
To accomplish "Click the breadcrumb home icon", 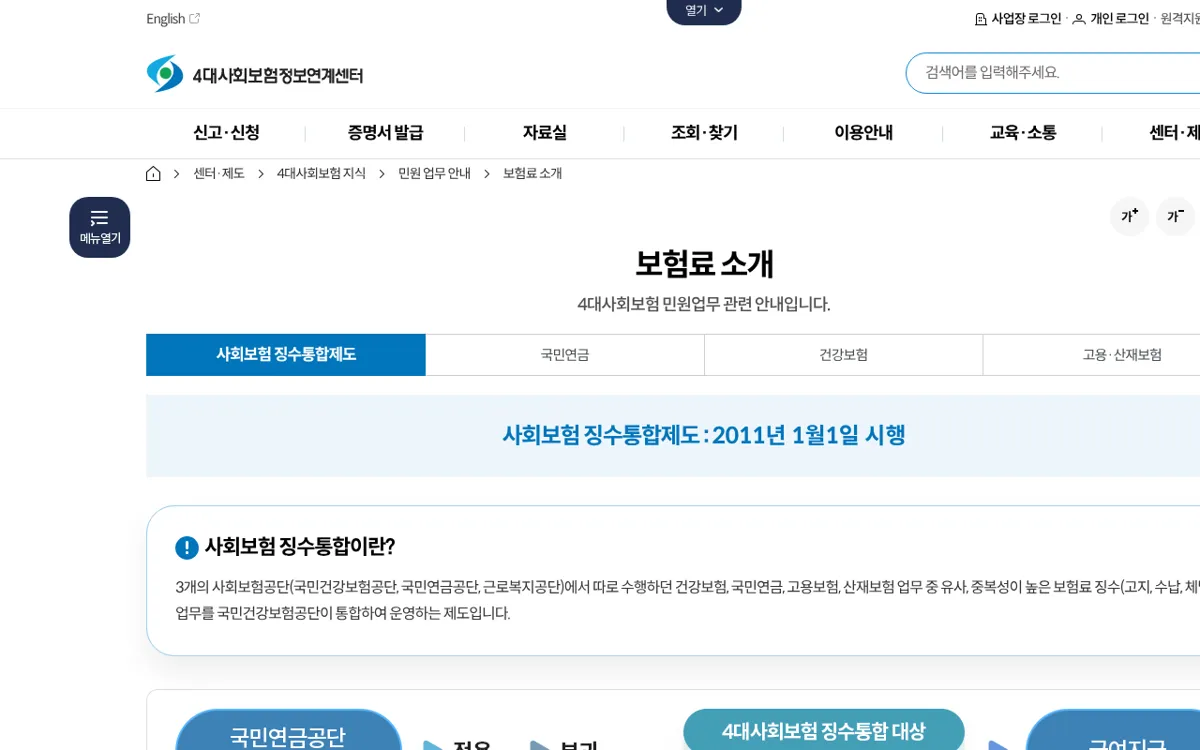I will [x=153, y=174].
